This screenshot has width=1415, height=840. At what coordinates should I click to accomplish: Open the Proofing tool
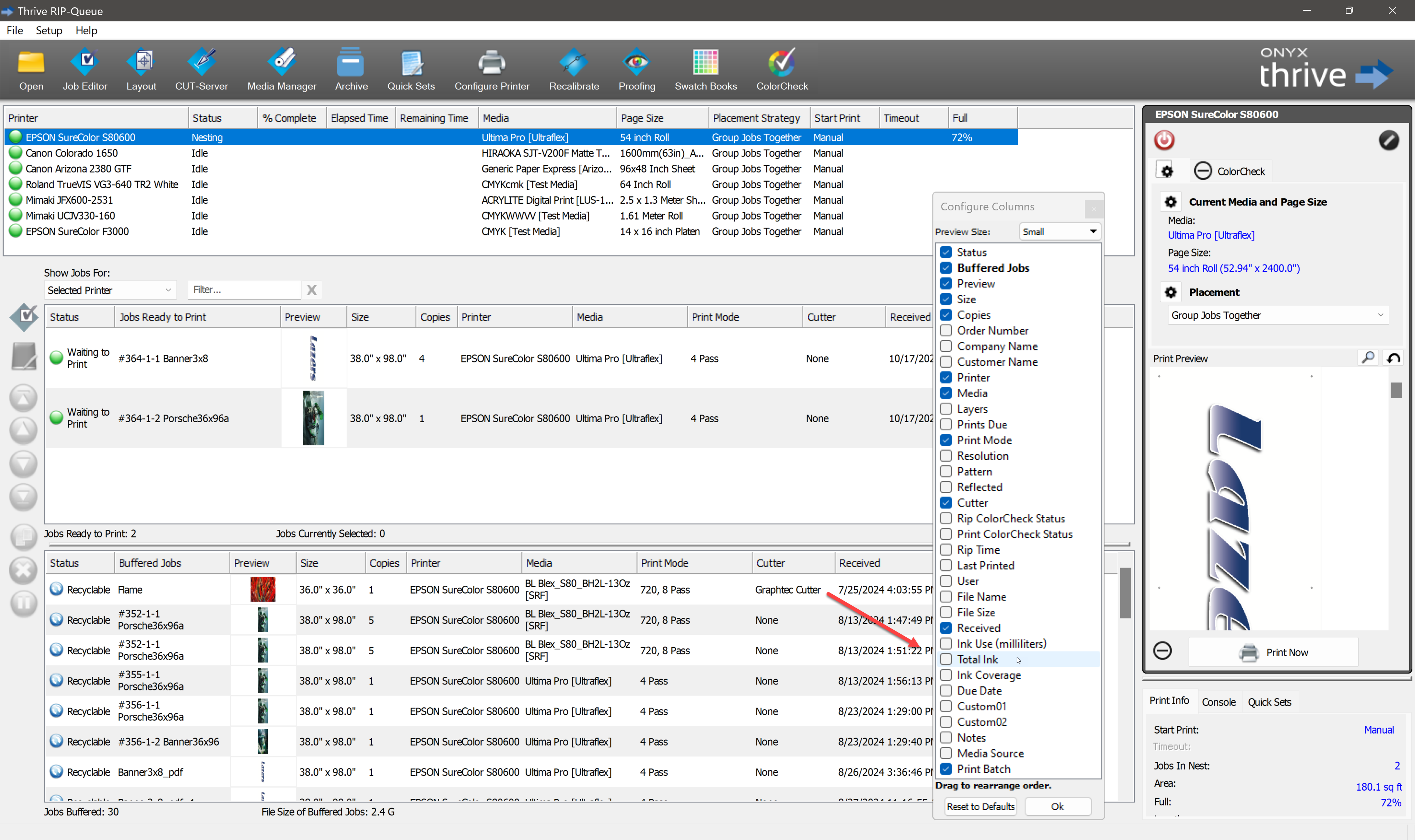tap(637, 70)
